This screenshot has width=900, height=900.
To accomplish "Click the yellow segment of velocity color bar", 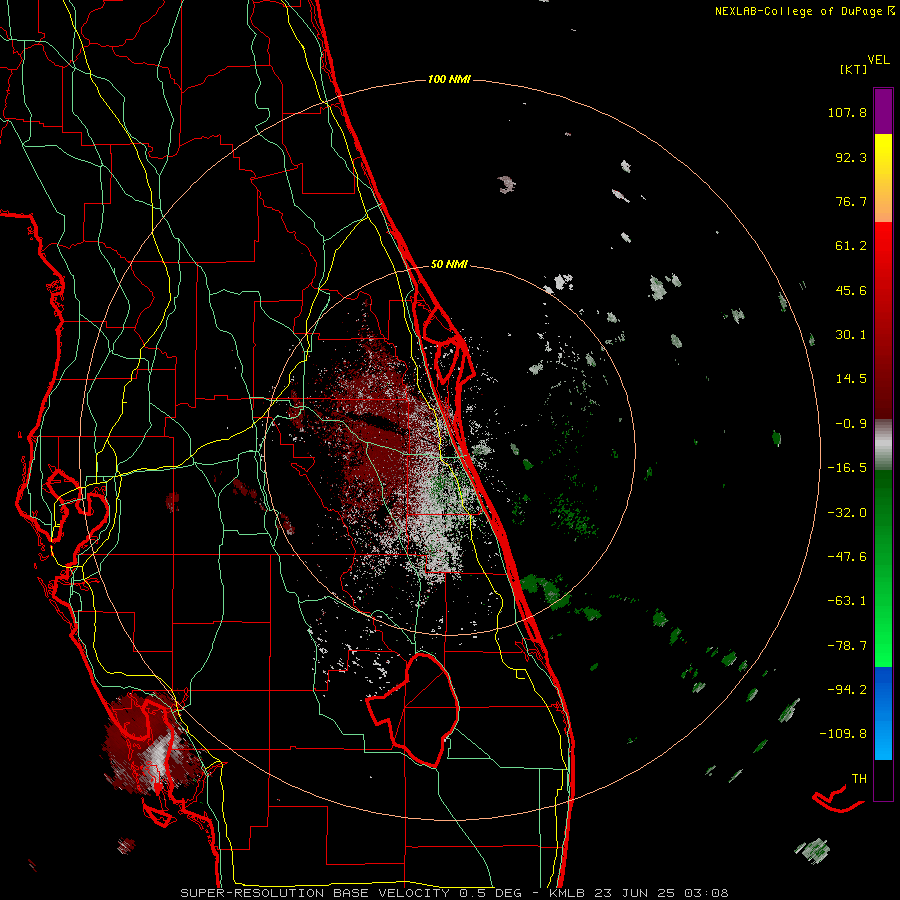I will click(883, 156).
